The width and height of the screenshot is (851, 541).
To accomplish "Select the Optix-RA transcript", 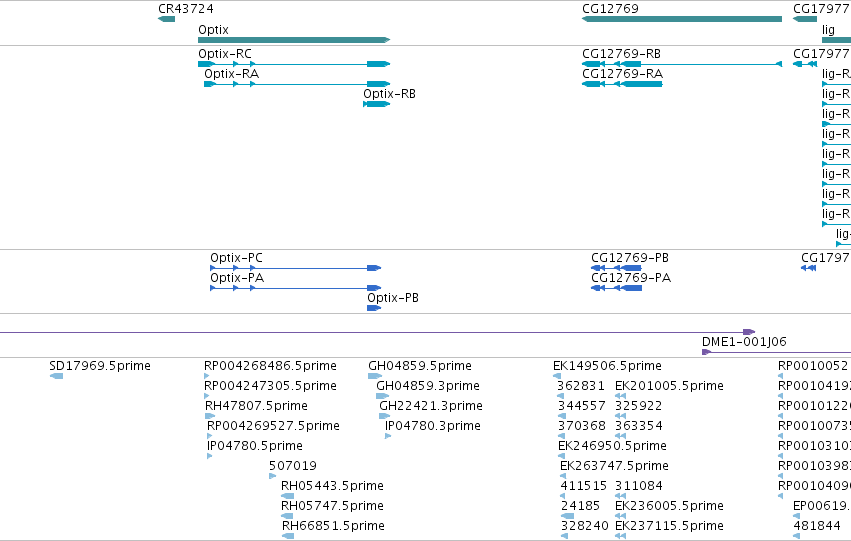I will click(297, 84).
